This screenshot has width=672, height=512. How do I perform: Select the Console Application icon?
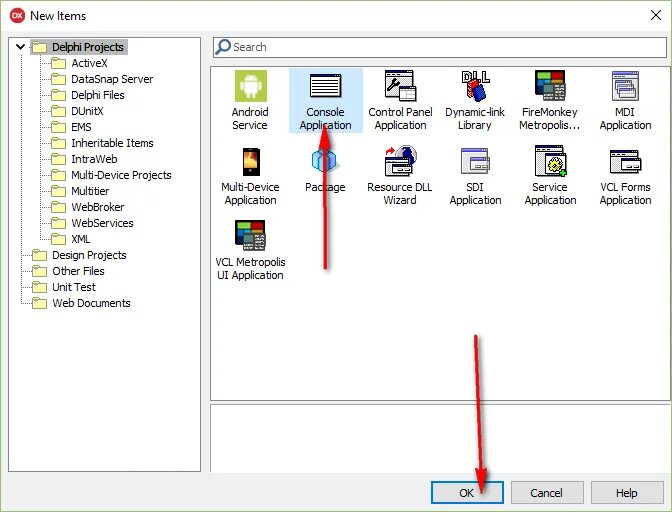[325, 86]
